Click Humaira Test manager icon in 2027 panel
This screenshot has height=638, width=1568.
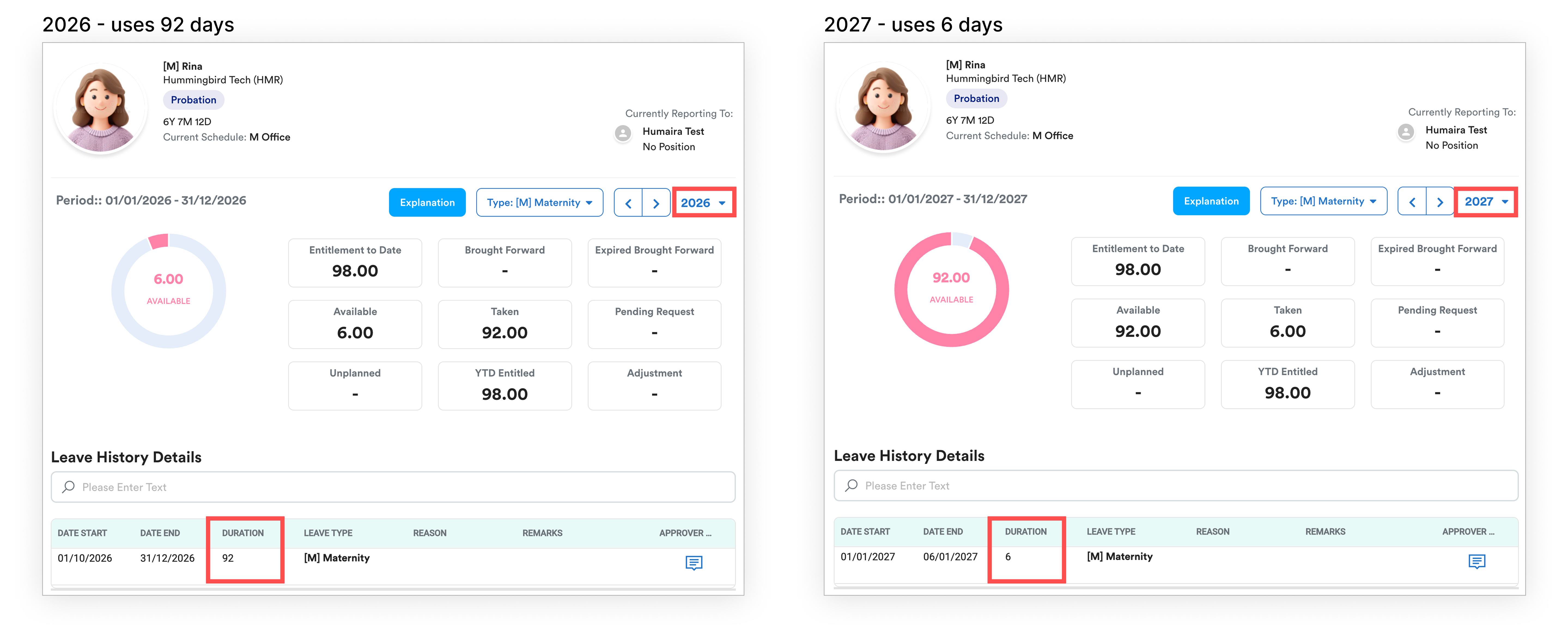[x=1405, y=132]
